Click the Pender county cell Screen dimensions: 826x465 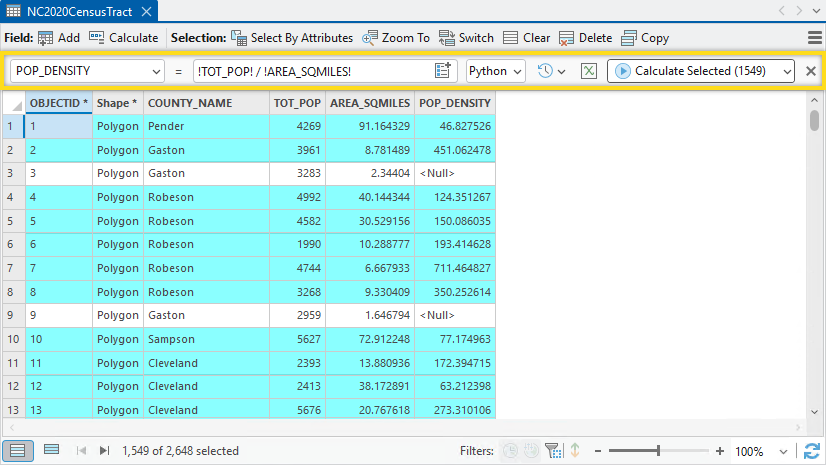tap(206, 126)
